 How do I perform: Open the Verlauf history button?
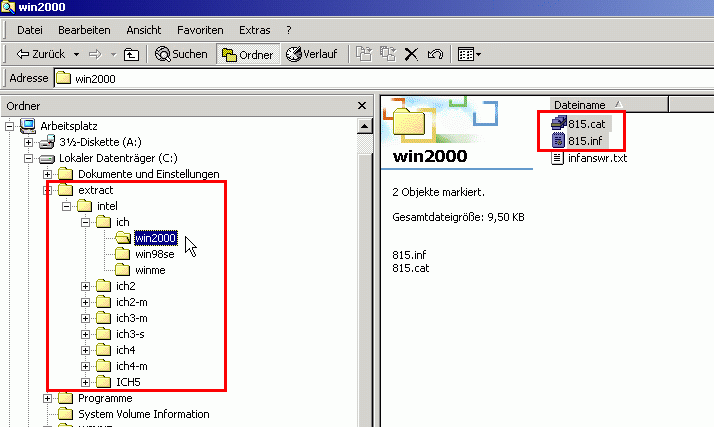311,54
